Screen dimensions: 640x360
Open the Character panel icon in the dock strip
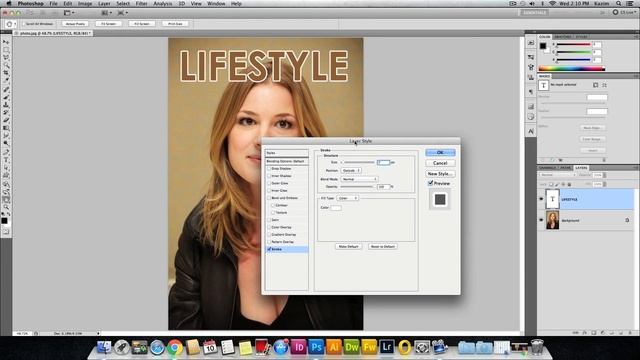pyautogui.click(x=531, y=131)
